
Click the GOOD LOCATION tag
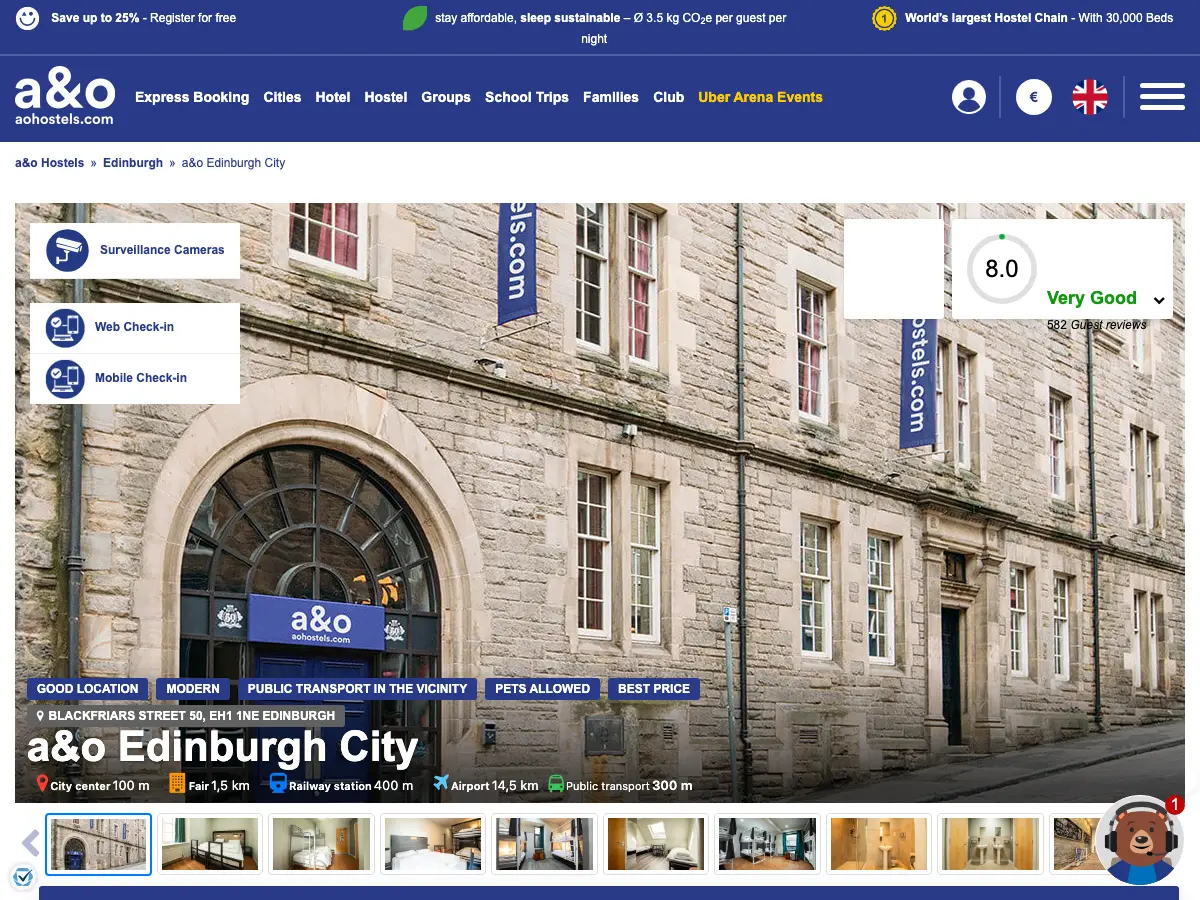coord(88,689)
